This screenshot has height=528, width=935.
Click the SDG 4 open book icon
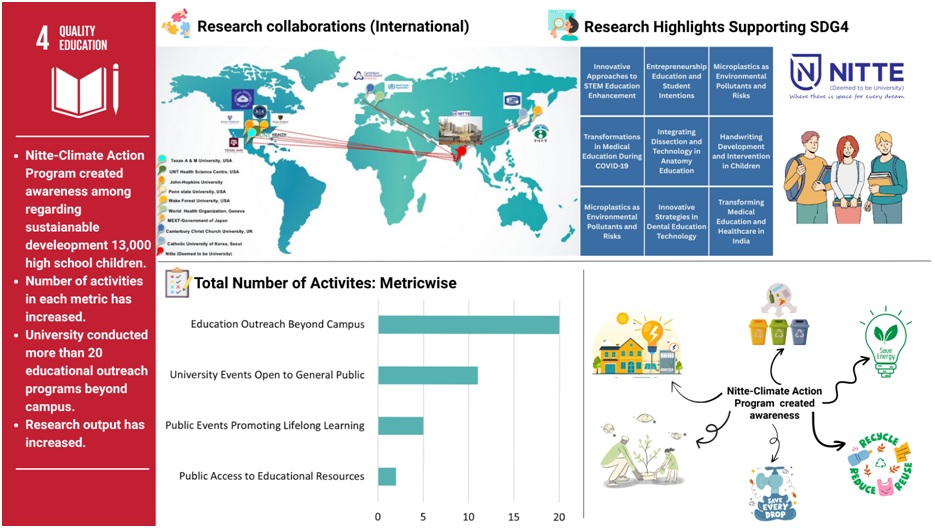click(x=85, y=91)
